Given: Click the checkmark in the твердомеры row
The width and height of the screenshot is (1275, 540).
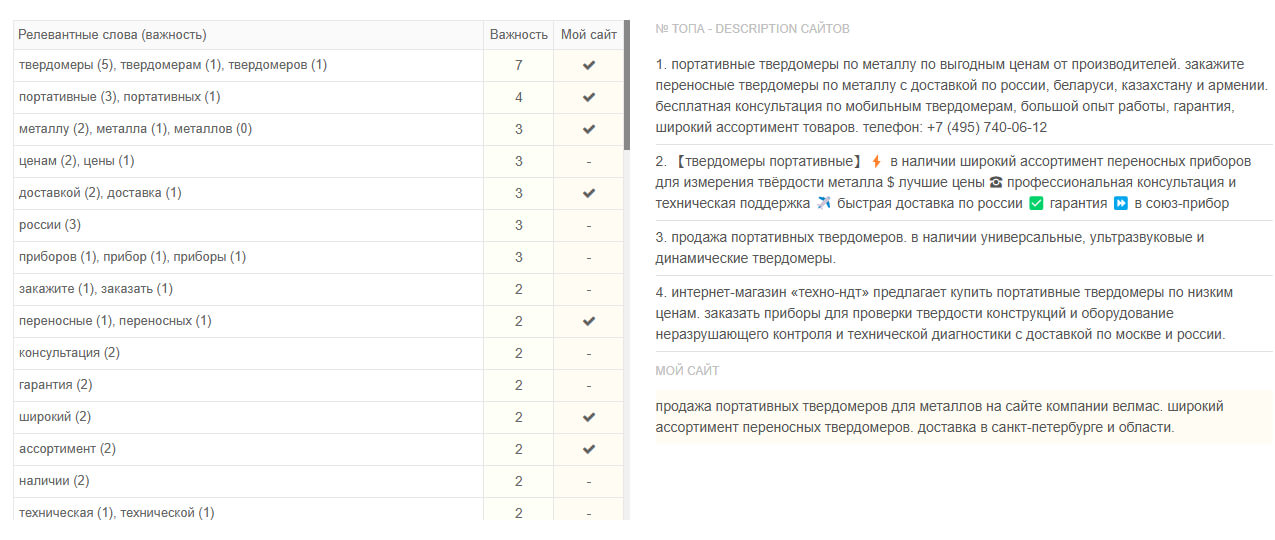Looking at the screenshot, I should pos(589,65).
